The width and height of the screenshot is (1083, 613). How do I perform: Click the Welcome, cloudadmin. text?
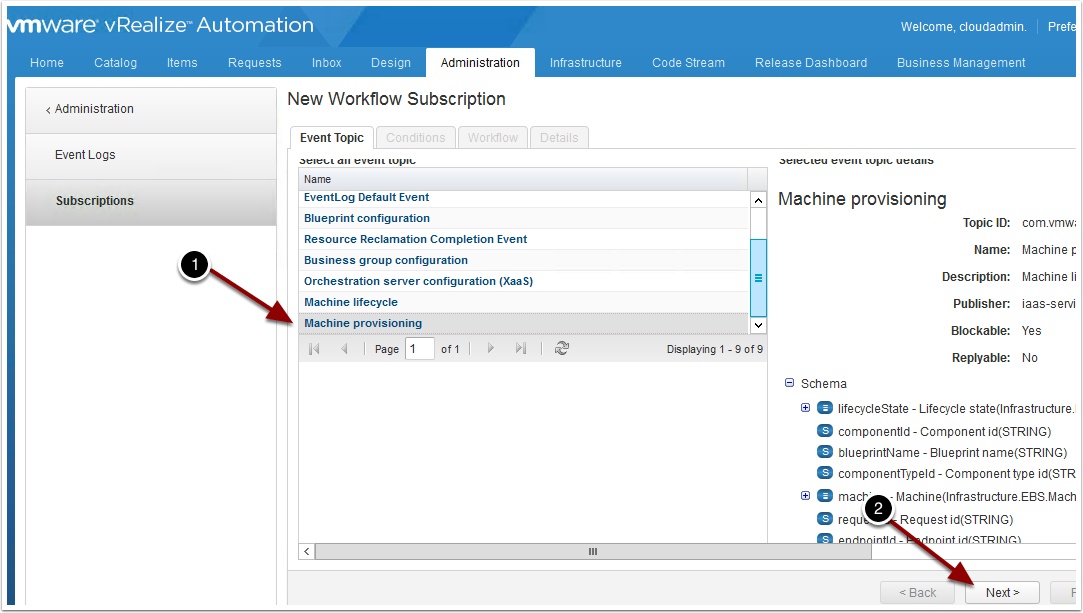(964, 27)
